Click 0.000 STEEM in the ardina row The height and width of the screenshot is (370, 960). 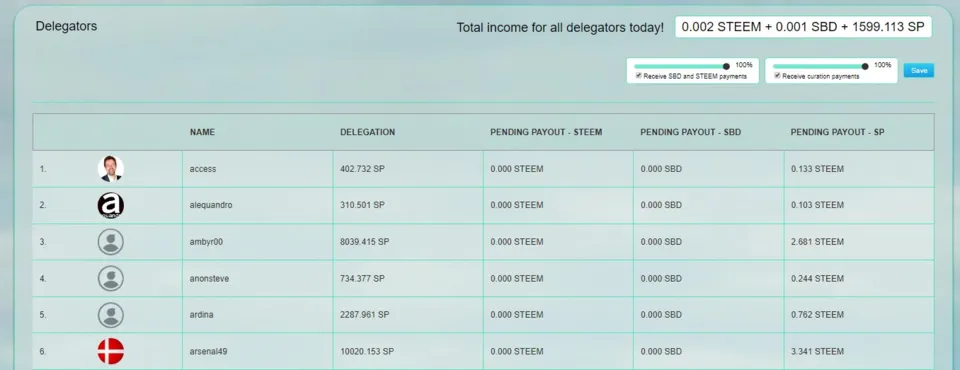(x=517, y=315)
